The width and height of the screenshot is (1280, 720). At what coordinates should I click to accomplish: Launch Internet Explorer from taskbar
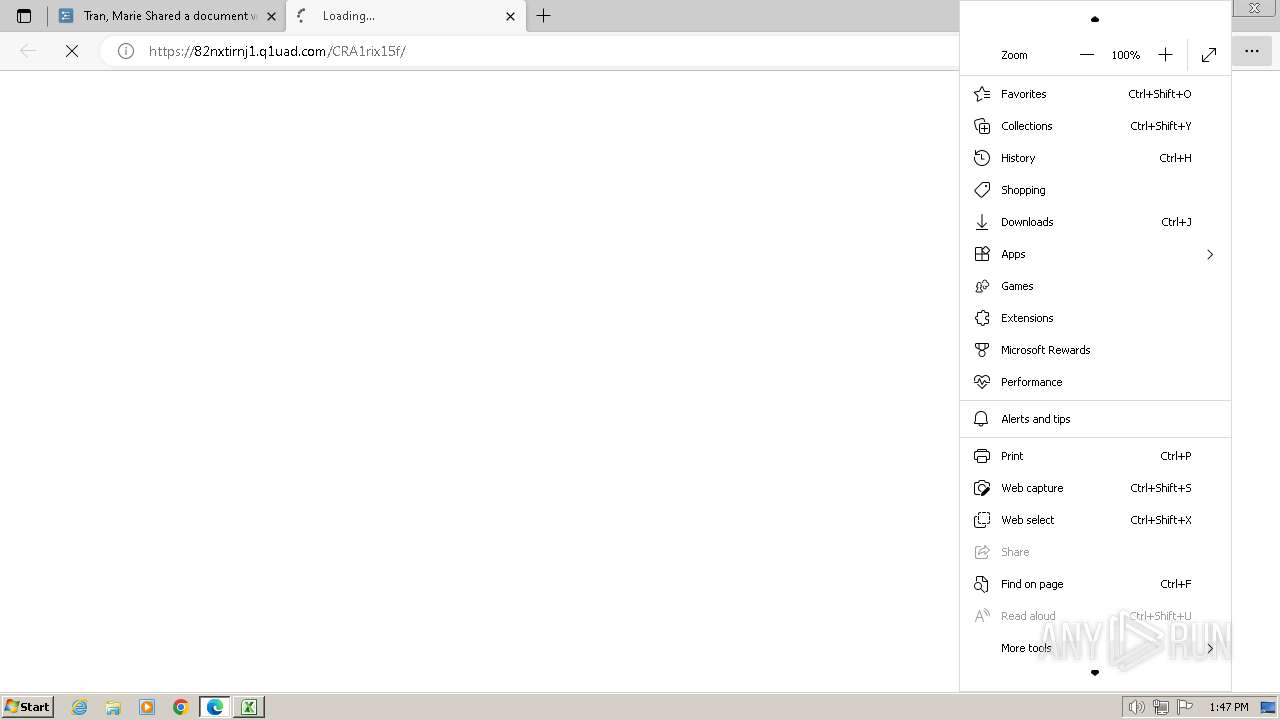click(x=80, y=707)
